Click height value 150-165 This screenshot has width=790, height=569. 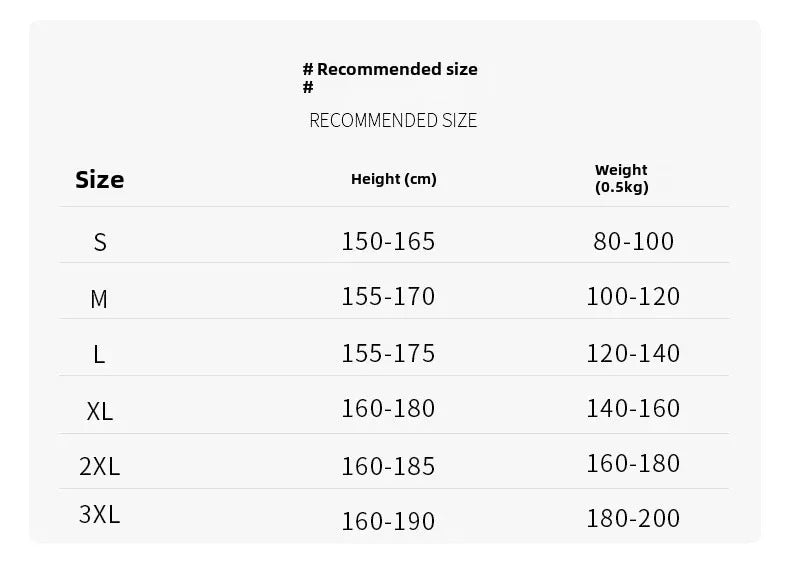click(x=388, y=241)
